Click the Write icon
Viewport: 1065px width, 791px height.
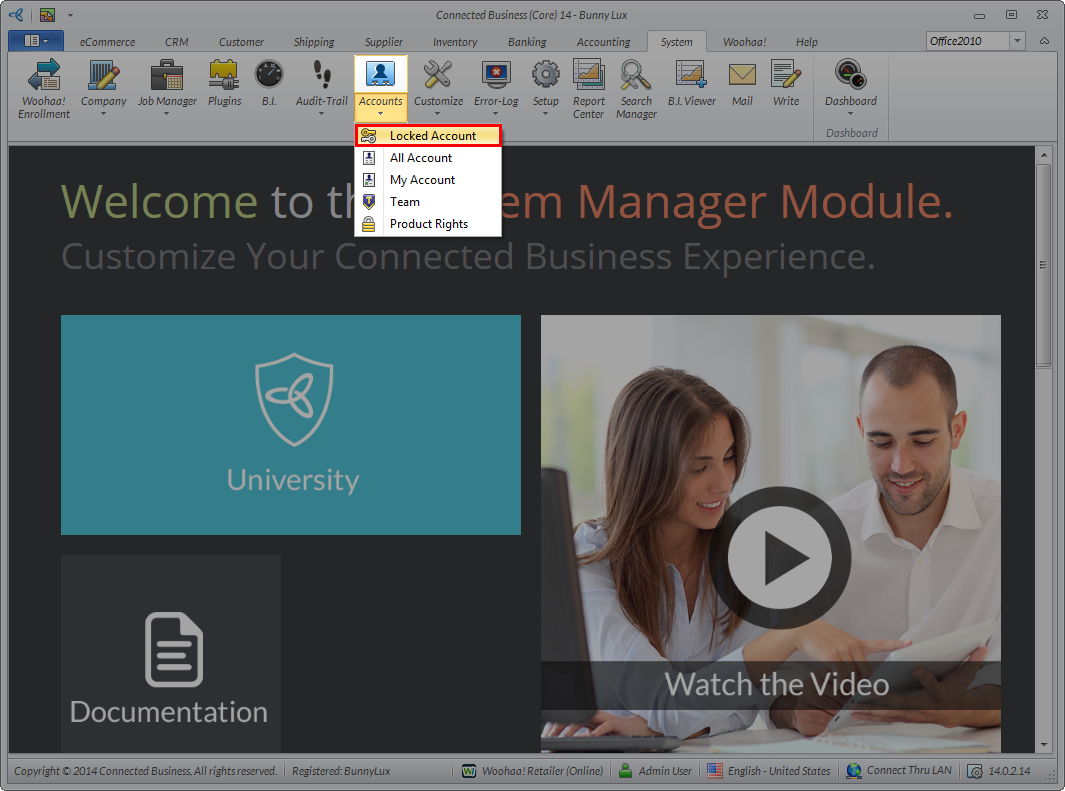[786, 84]
